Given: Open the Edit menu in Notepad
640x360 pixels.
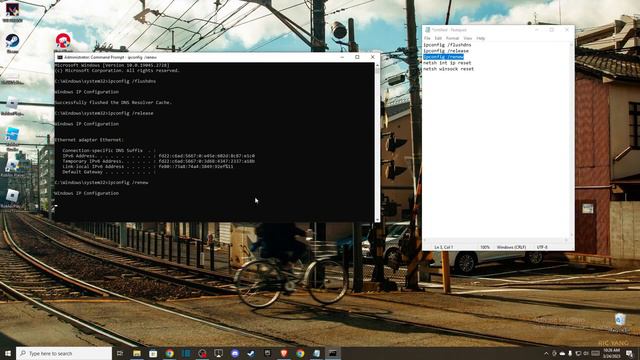Looking at the screenshot, I should click(438, 38).
